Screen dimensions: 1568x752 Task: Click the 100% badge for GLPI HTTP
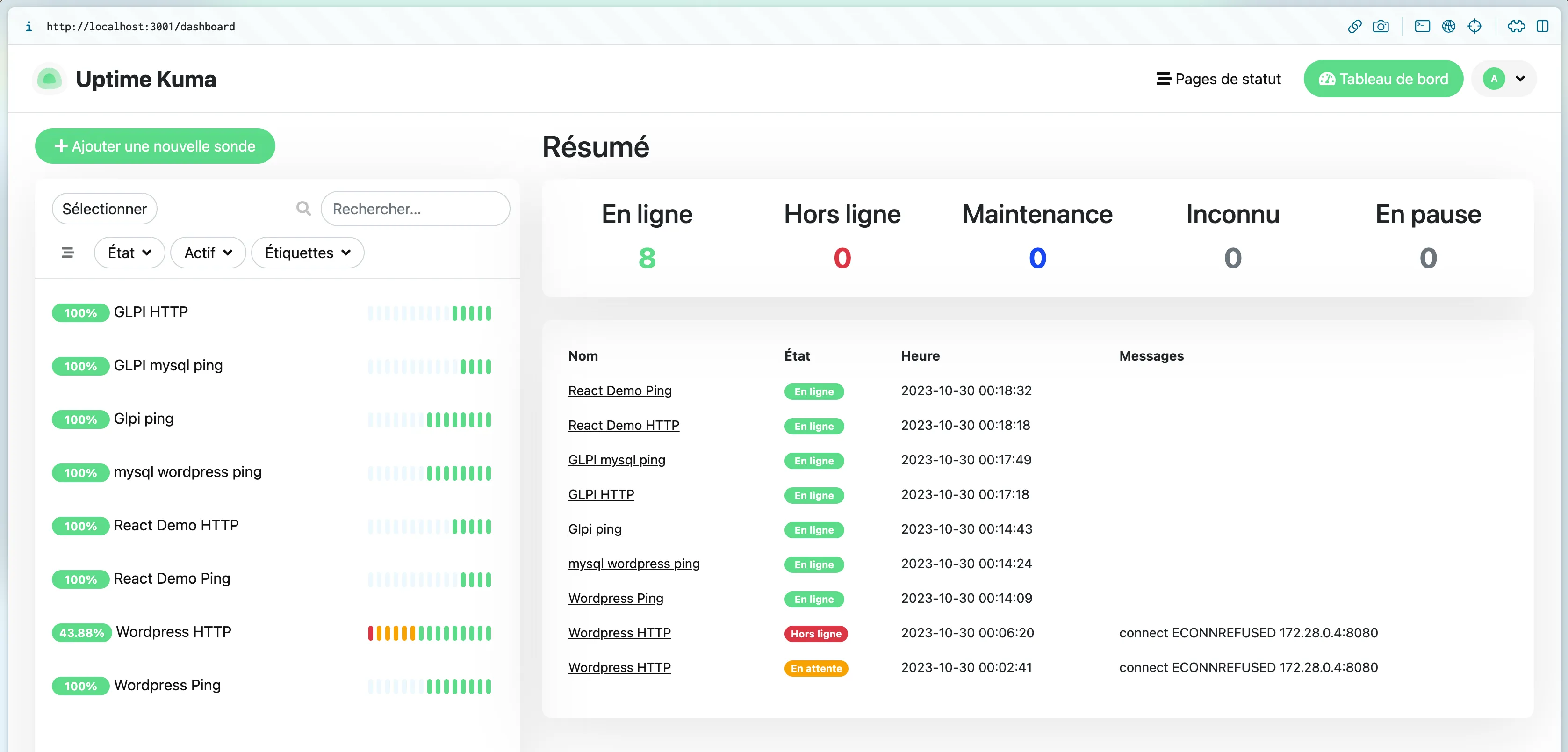click(80, 314)
